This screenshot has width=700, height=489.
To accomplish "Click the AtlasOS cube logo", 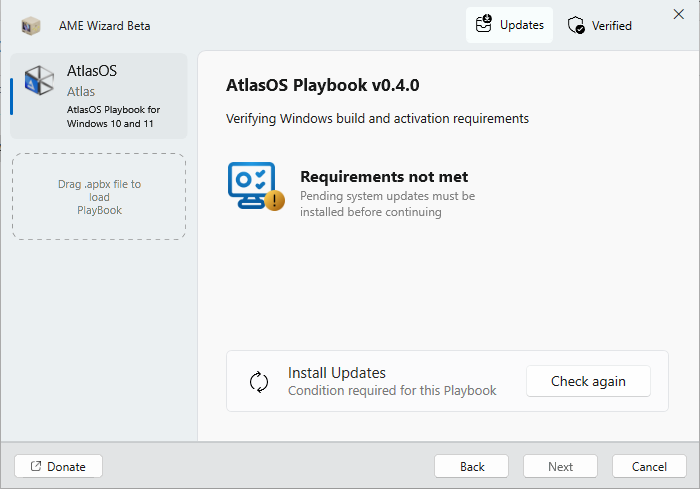I will tap(39, 80).
